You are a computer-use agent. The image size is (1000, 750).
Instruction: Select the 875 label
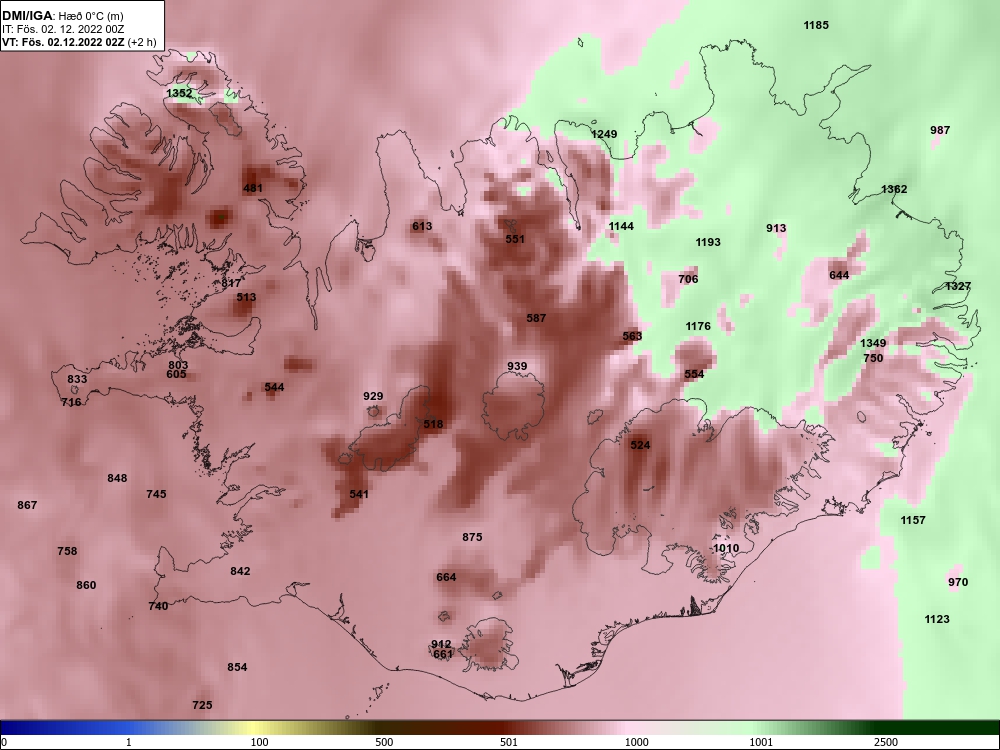point(472,538)
